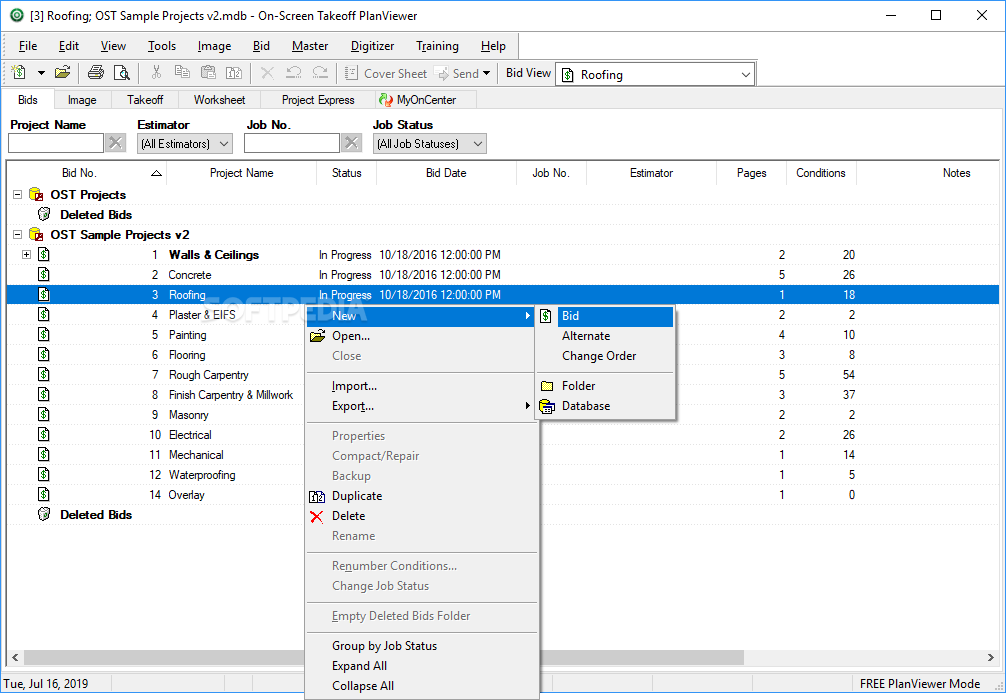Click the Print toolbar icon
Screen dimensions: 1006x700
click(x=96, y=73)
